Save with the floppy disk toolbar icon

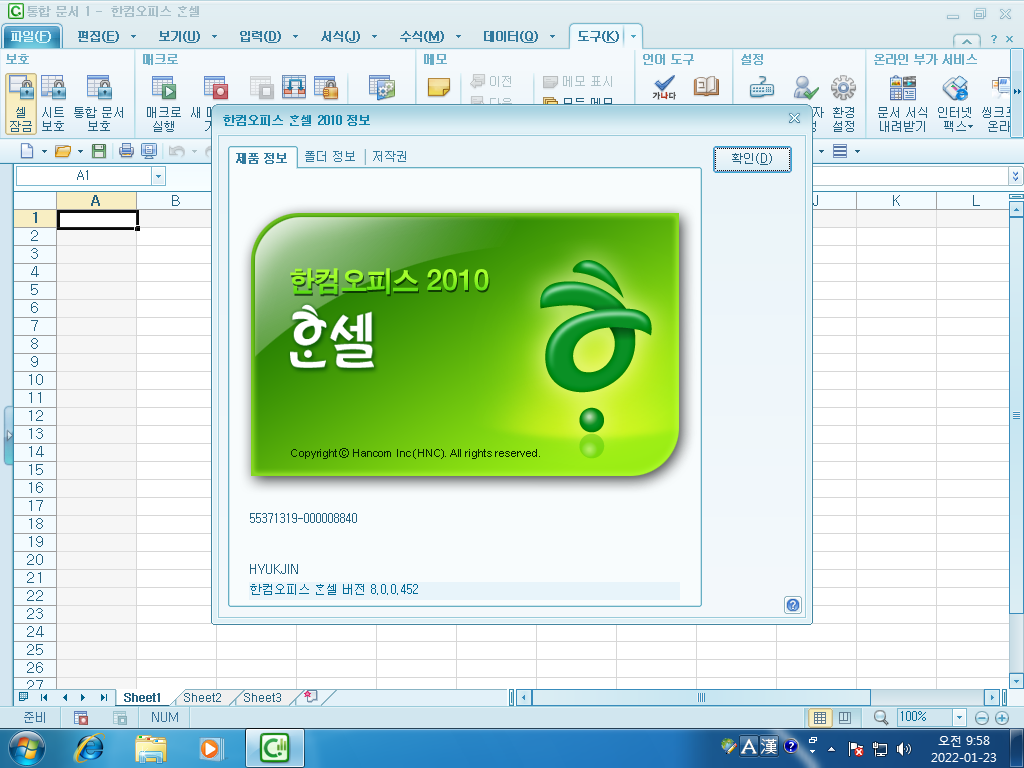tap(99, 152)
